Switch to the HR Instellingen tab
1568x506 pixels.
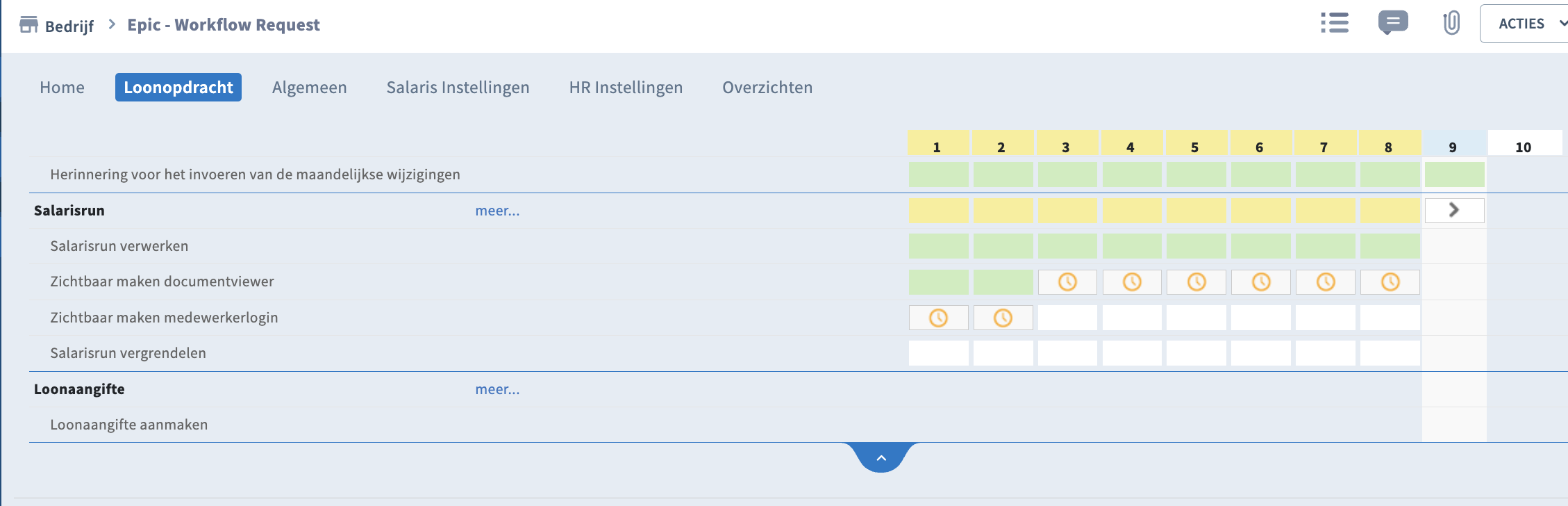click(626, 88)
